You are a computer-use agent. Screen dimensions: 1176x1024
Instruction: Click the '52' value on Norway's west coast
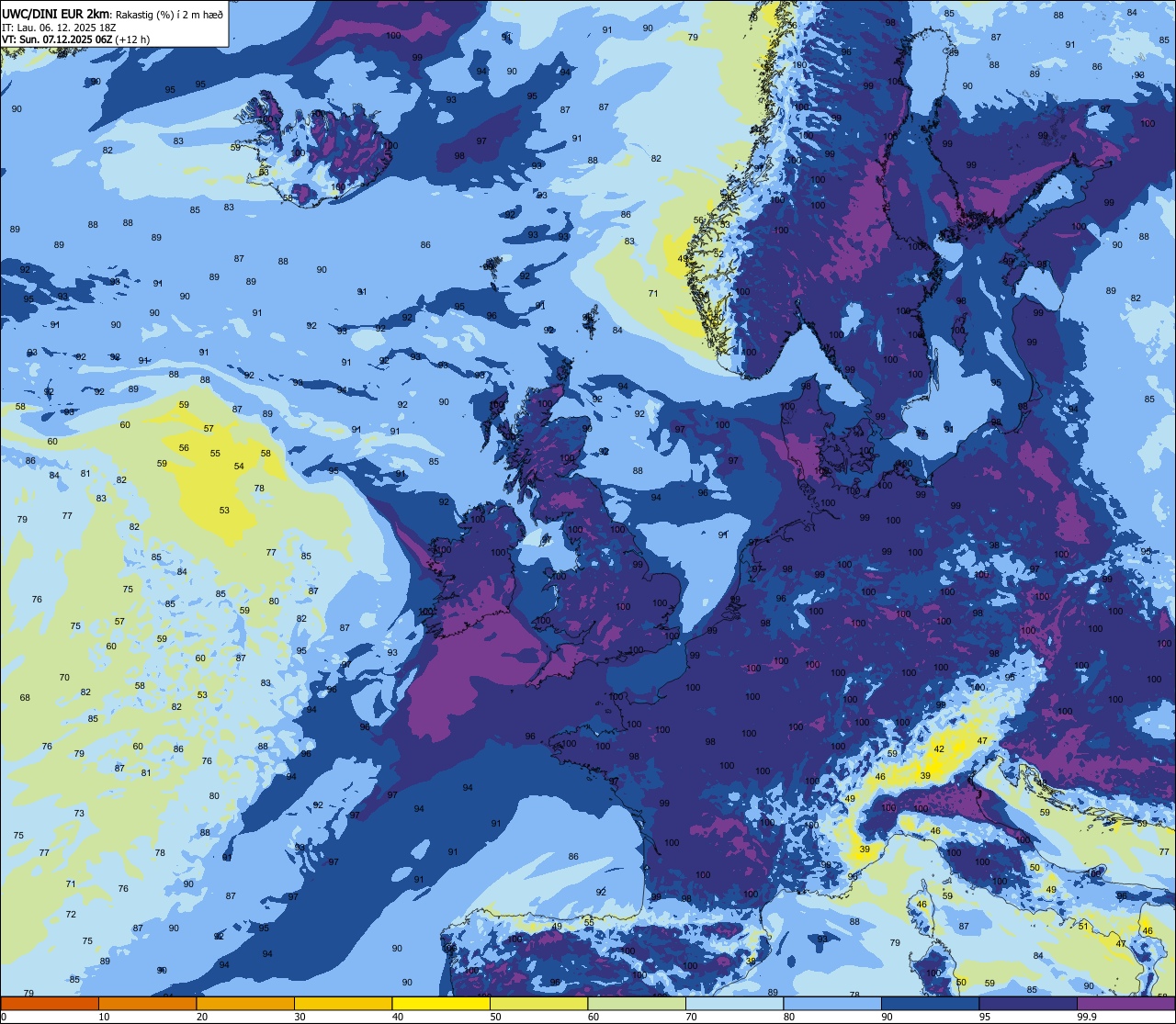click(718, 254)
